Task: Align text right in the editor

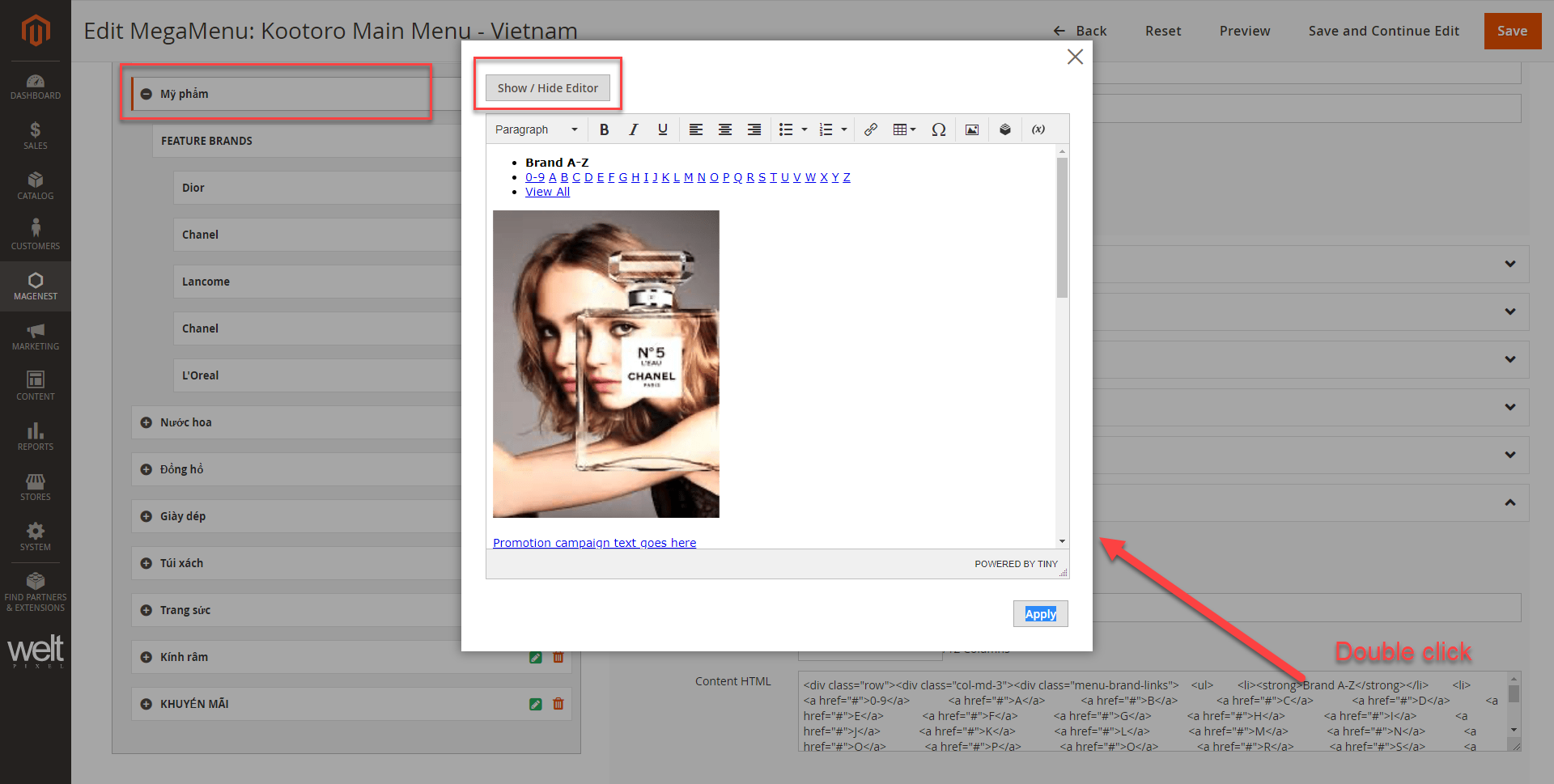Action: tap(754, 129)
